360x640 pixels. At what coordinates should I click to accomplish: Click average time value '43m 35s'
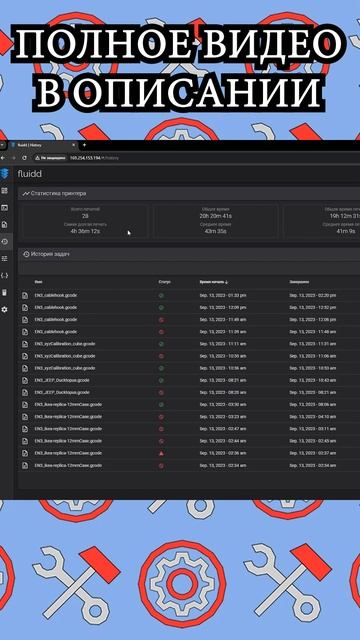coord(216,231)
